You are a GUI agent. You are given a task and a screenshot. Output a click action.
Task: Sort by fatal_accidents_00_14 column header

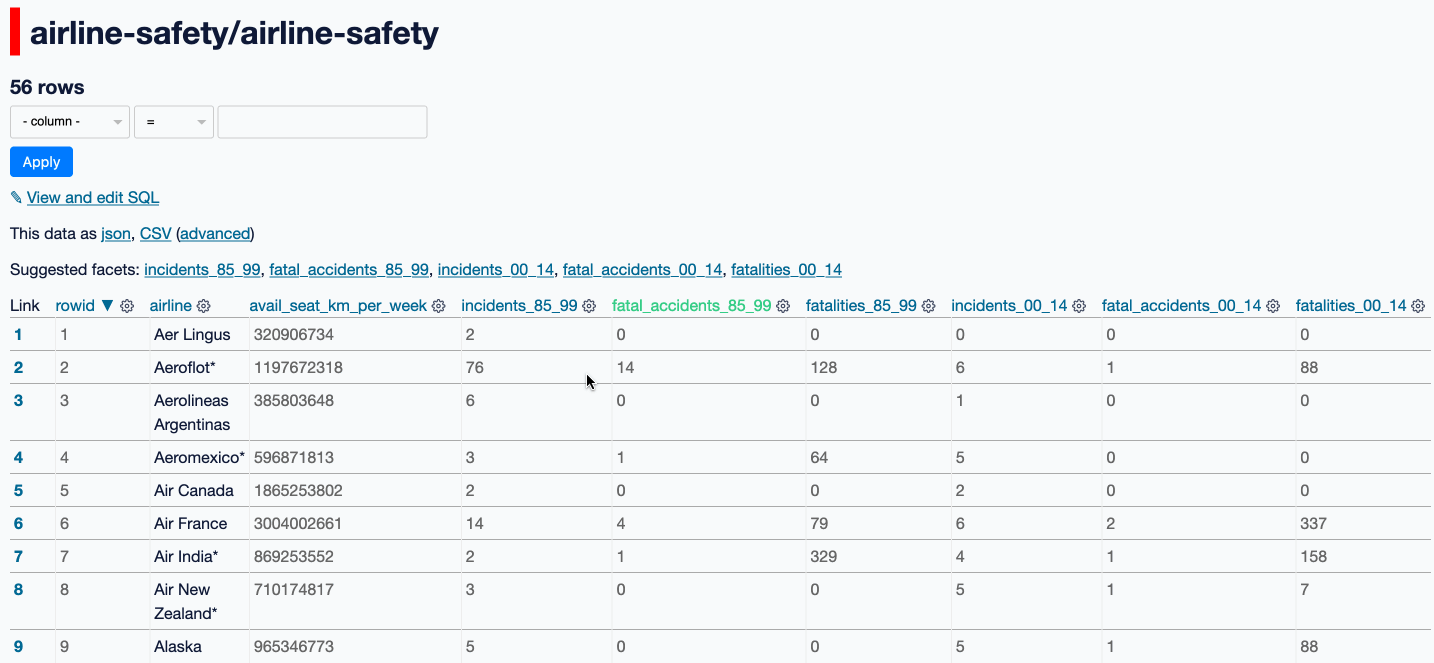1182,306
